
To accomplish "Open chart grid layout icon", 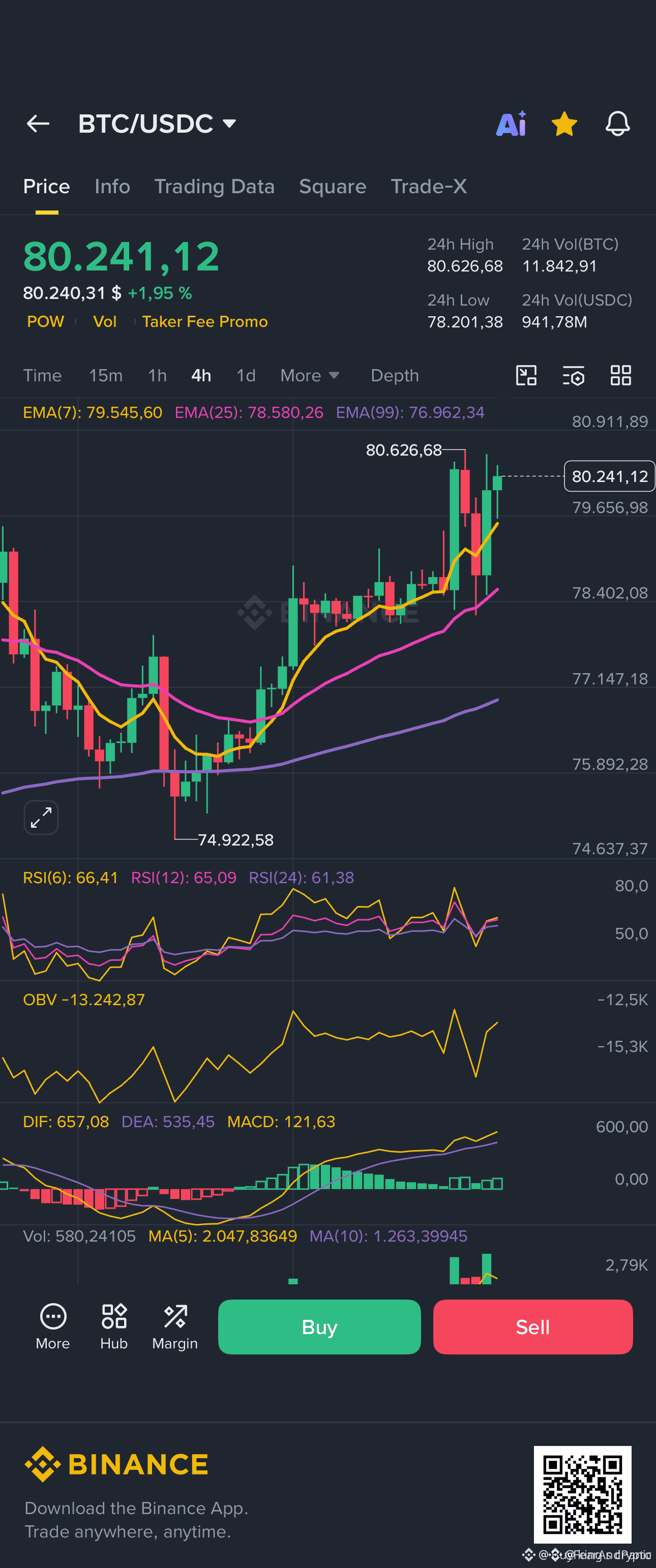I will pyautogui.click(x=620, y=376).
